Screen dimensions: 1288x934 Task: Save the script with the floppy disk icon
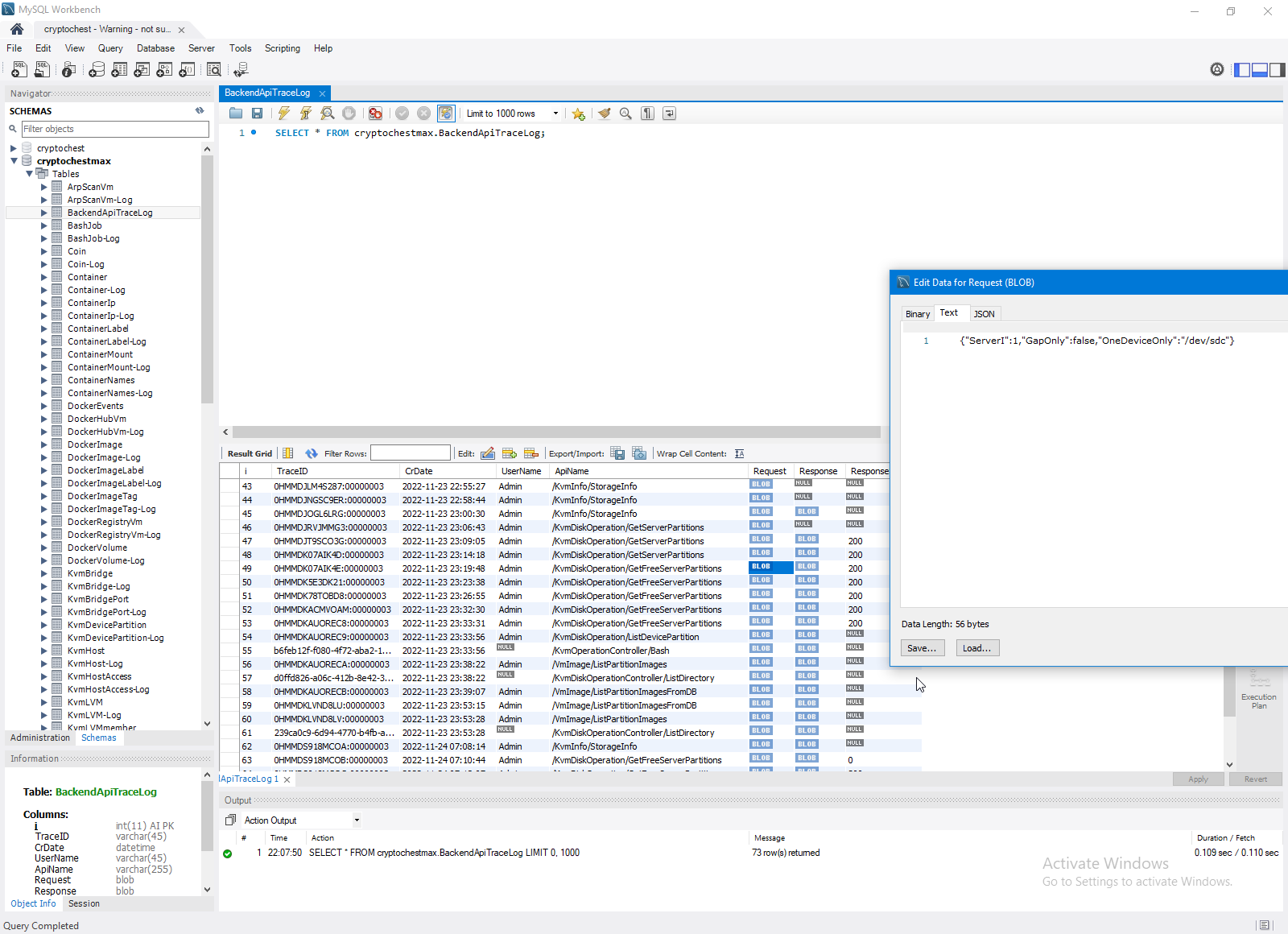point(257,114)
